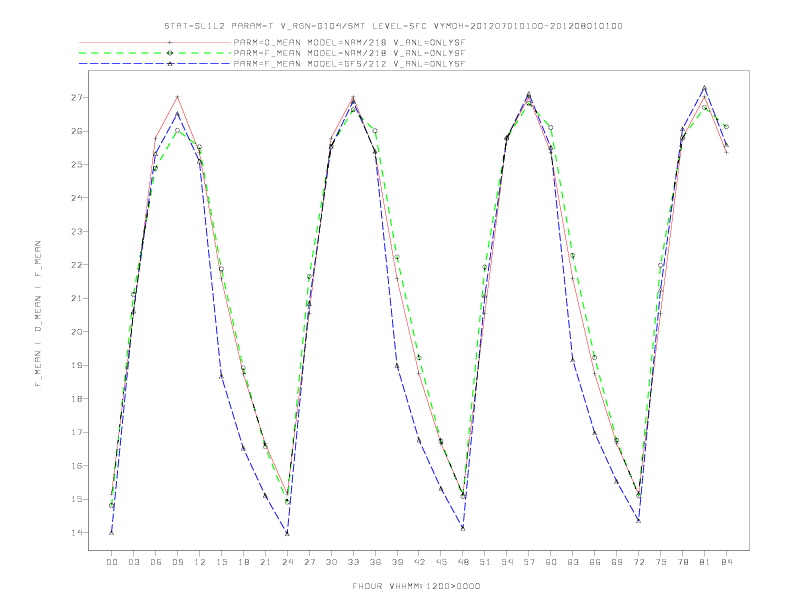Image resolution: width=792 pixels, height=612 pixels.
Task: Click y-axis tick label 19
Action: [x=77, y=365]
